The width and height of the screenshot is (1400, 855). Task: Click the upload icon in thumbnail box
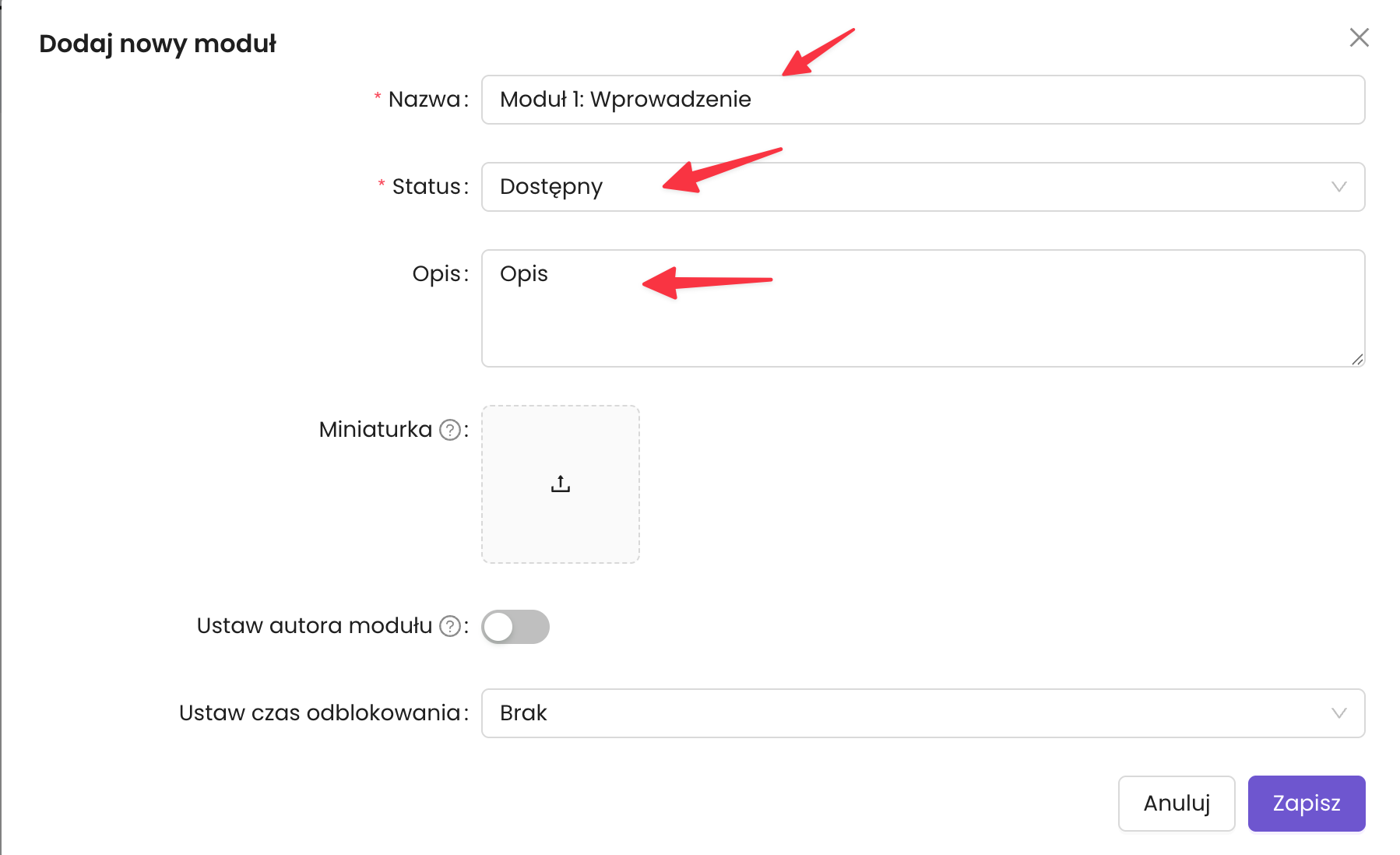(x=561, y=484)
